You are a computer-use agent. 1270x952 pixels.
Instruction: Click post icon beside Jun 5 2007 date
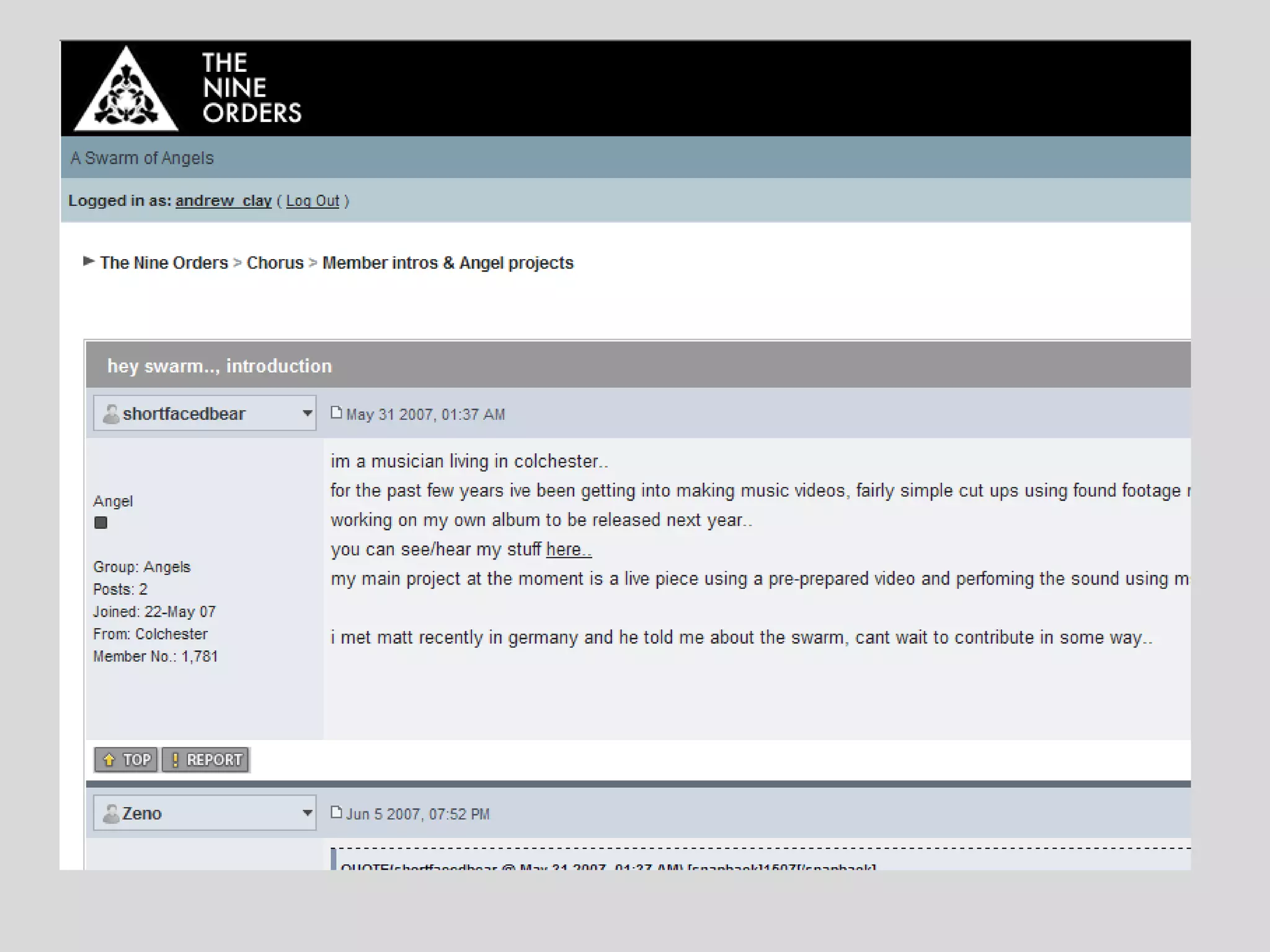(x=336, y=813)
